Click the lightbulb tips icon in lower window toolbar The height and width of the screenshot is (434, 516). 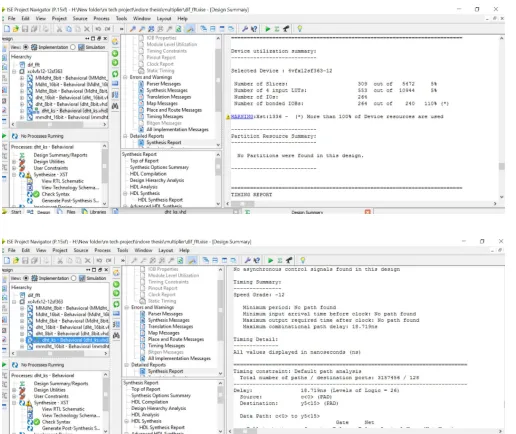click(x=302, y=260)
